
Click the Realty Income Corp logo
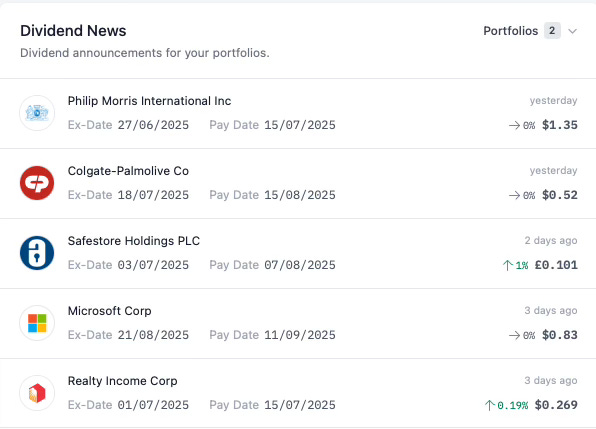click(x=37, y=393)
